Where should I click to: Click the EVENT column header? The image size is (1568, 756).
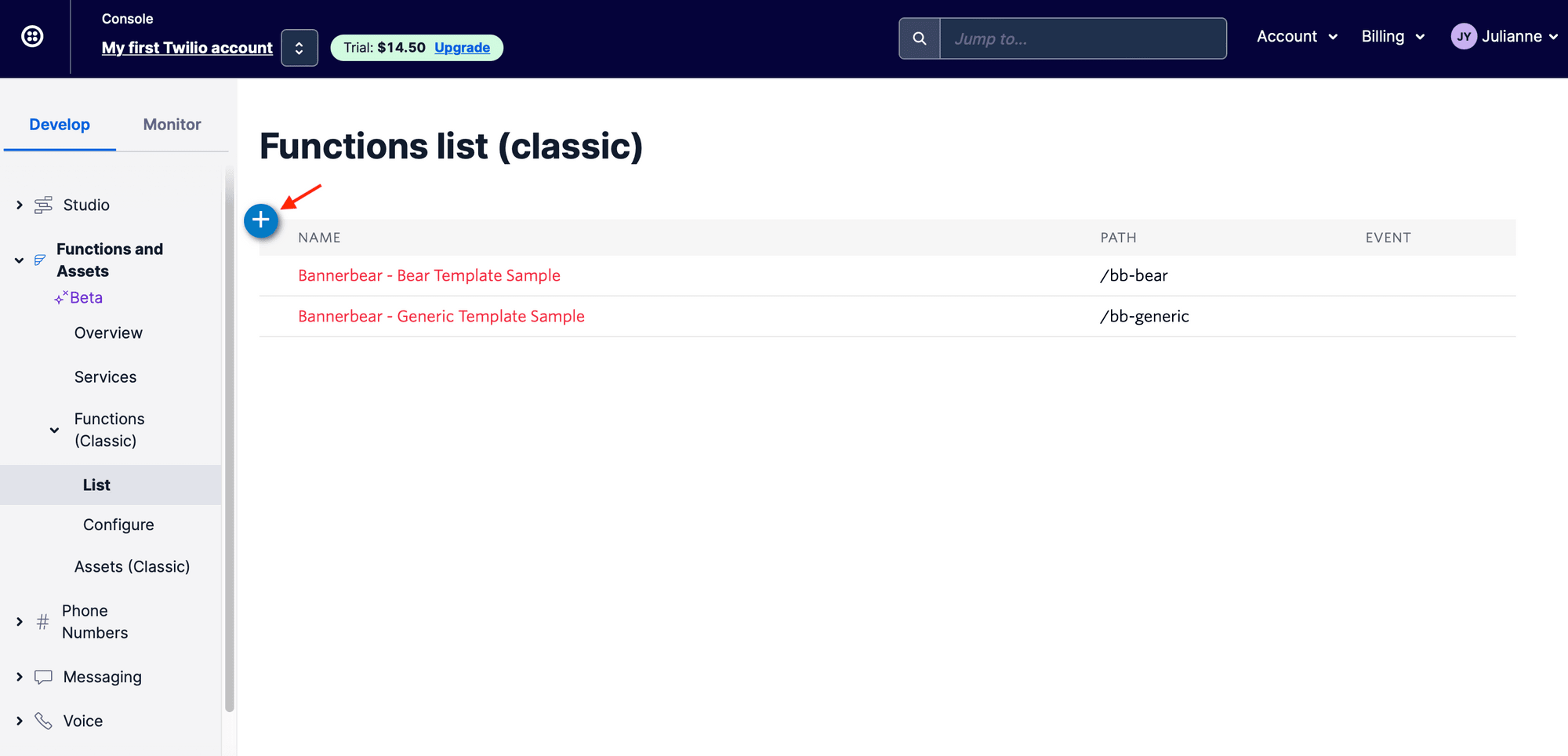click(1388, 238)
